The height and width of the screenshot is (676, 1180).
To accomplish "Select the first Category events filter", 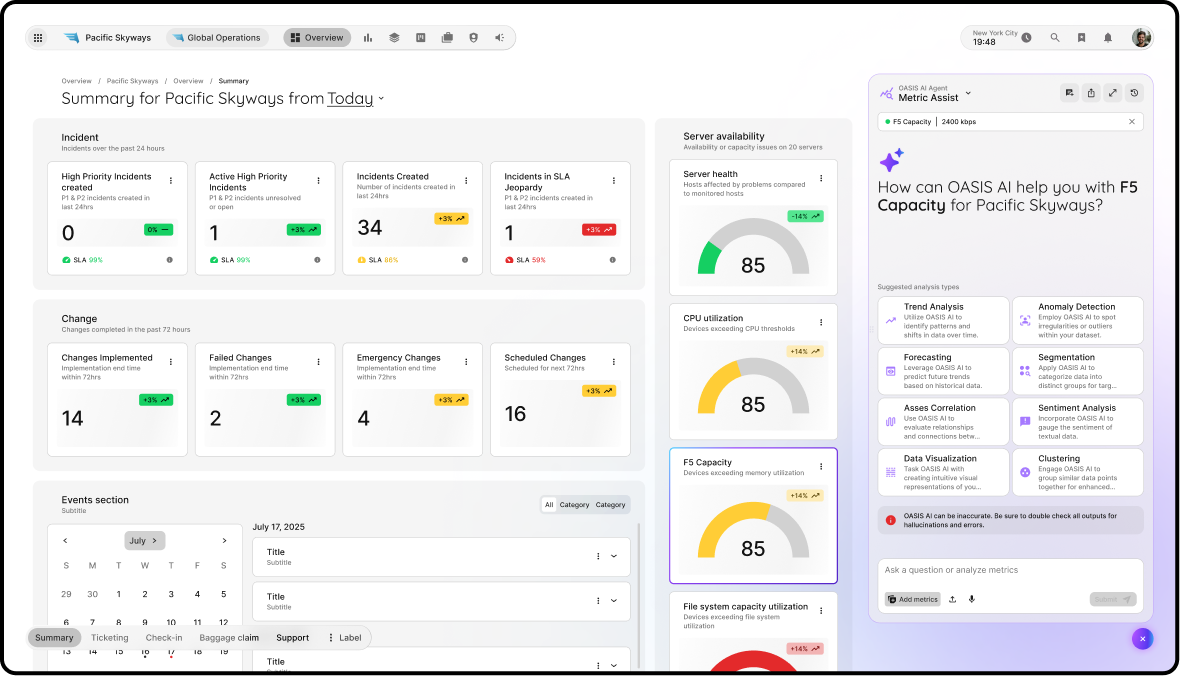I will (574, 505).
